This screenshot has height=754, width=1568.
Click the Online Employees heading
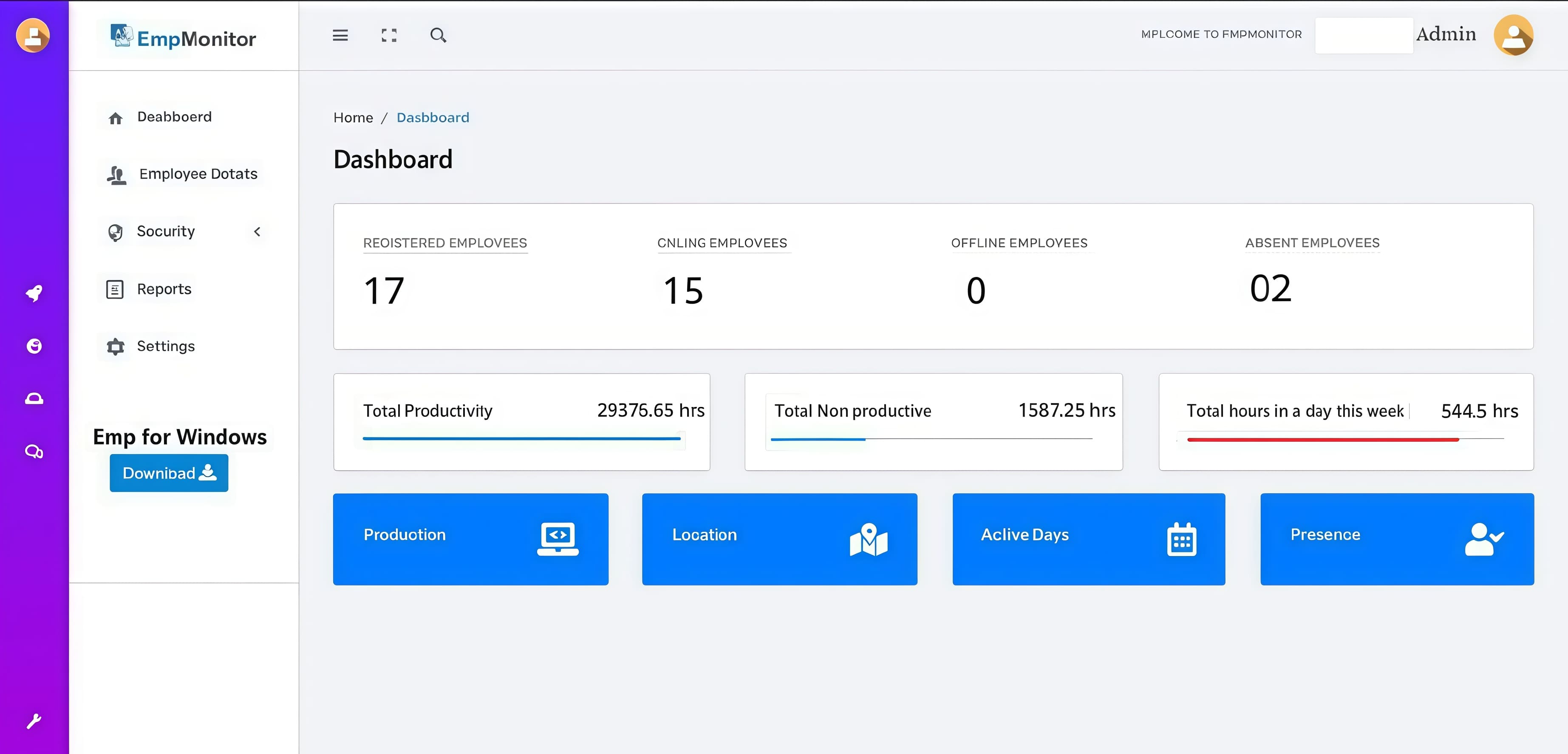pyautogui.click(x=722, y=243)
